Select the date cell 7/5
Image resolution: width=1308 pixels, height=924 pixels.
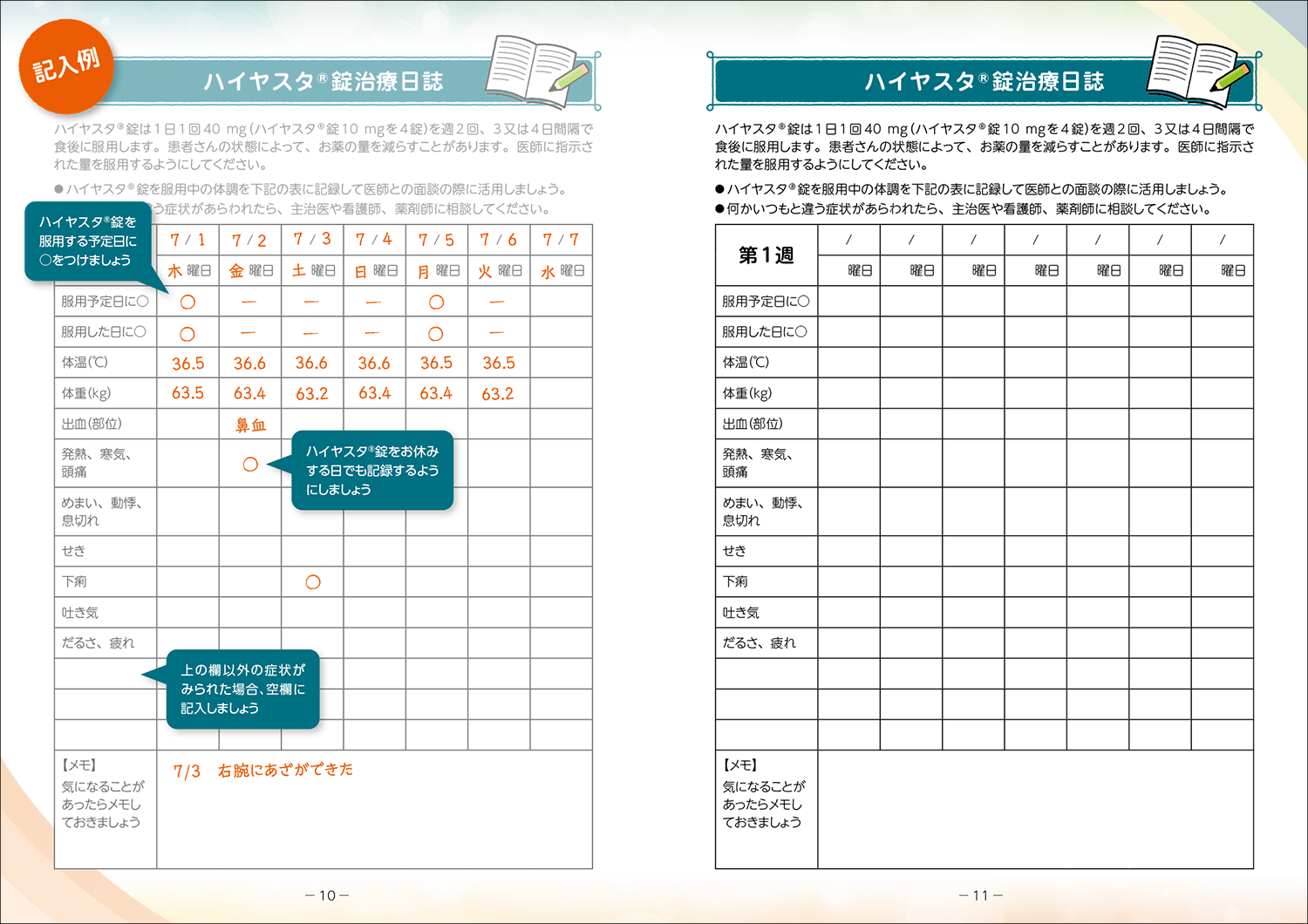[436, 240]
